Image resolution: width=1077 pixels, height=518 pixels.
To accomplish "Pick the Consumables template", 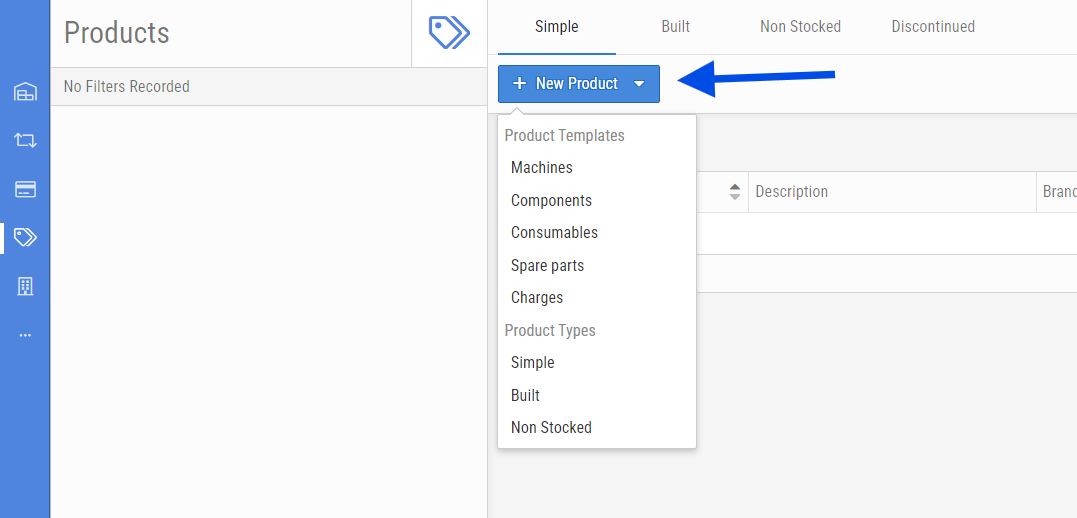I will click(x=554, y=233).
